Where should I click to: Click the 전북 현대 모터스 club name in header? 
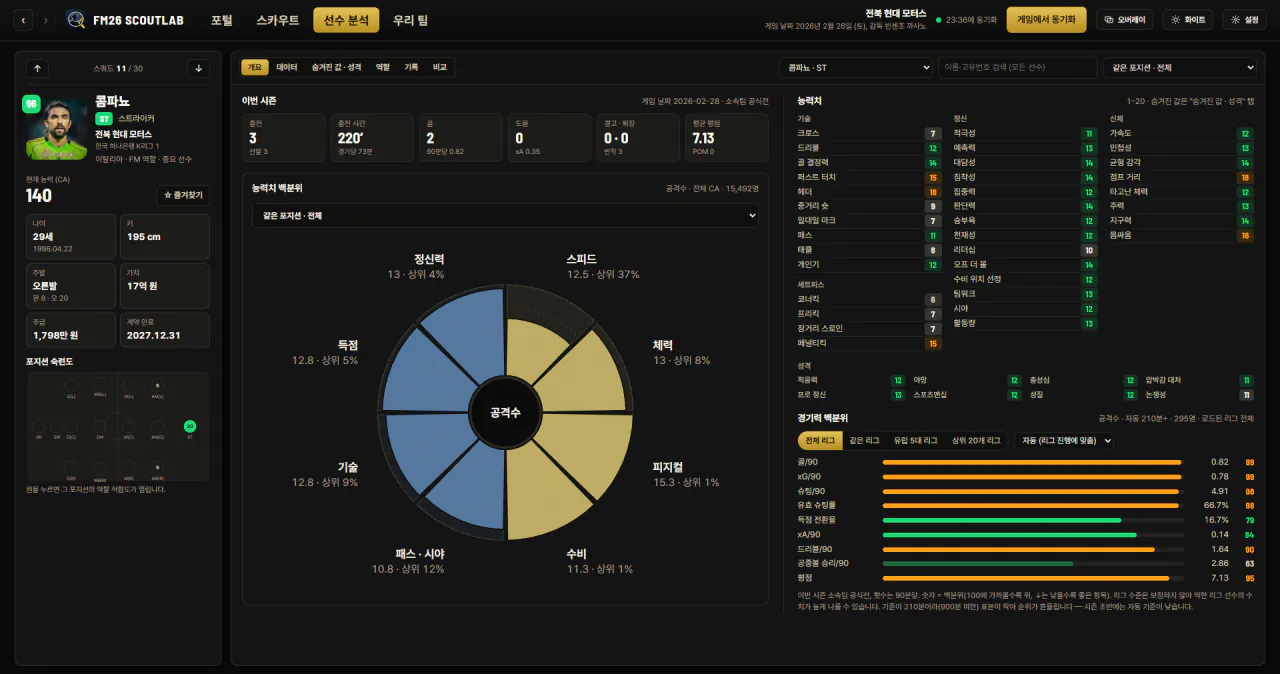(x=895, y=13)
